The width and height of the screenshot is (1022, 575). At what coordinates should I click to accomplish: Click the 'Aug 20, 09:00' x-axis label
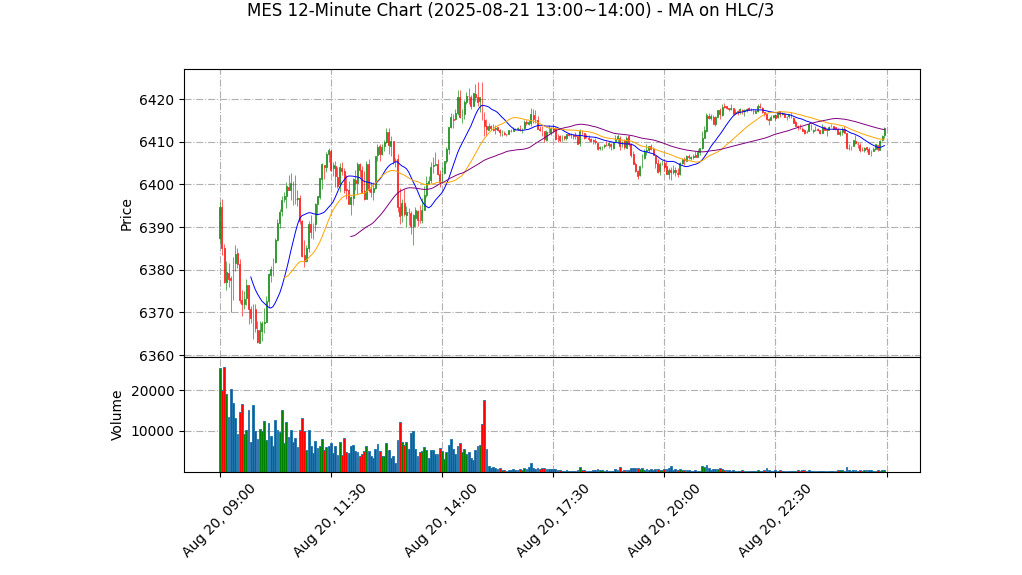click(218, 520)
